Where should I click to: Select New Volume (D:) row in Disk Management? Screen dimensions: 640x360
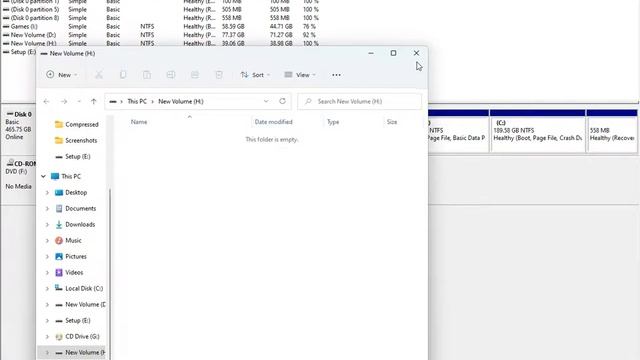pyautogui.click(x=160, y=35)
